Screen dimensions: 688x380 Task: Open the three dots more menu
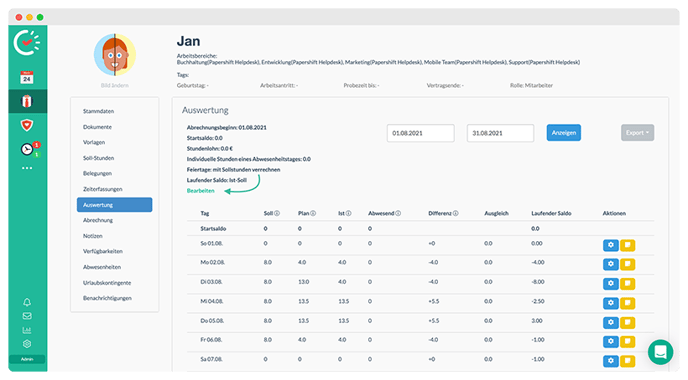27,168
